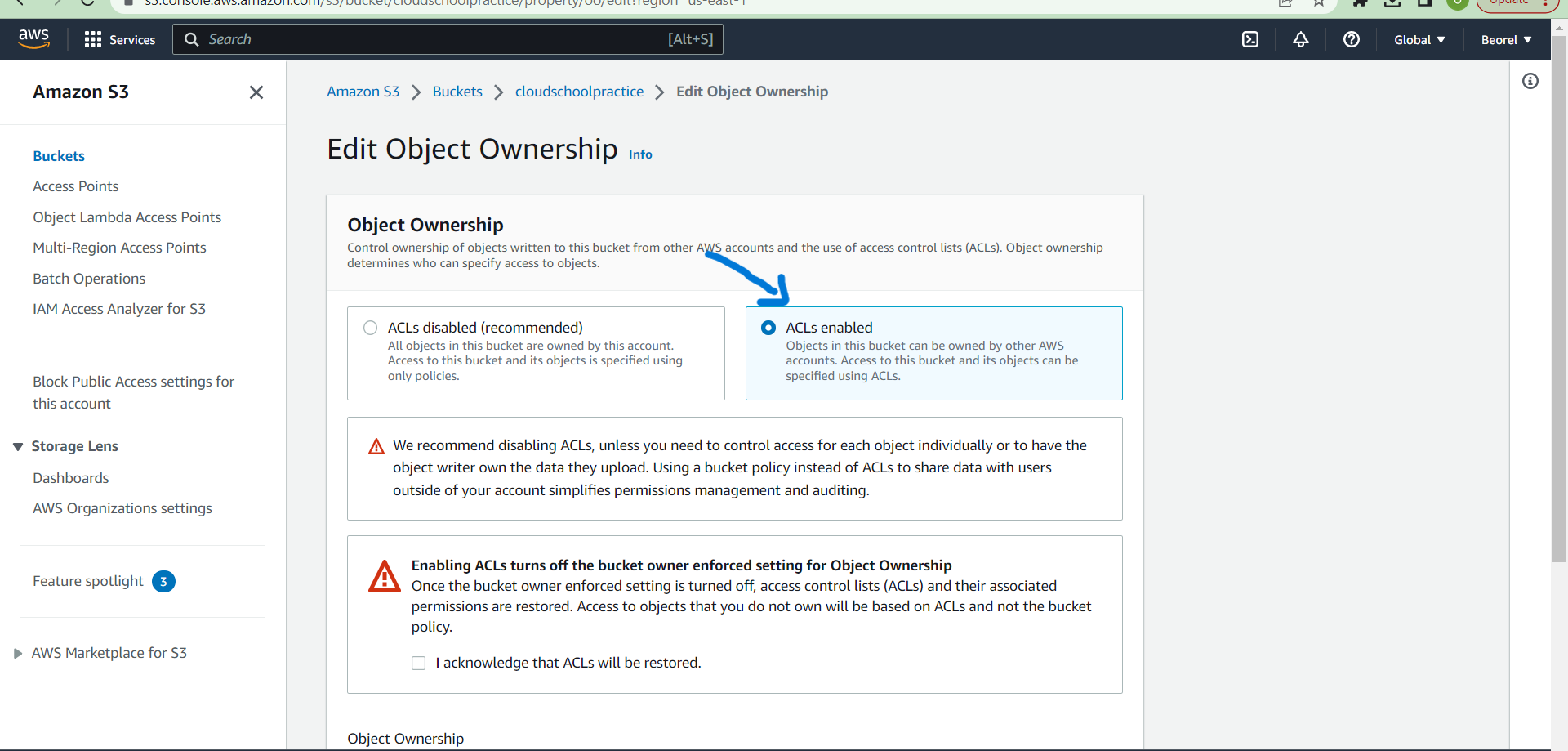The image size is (1568, 751).
Task: Select the ACLs disabled radio option
Action: point(370,328)
